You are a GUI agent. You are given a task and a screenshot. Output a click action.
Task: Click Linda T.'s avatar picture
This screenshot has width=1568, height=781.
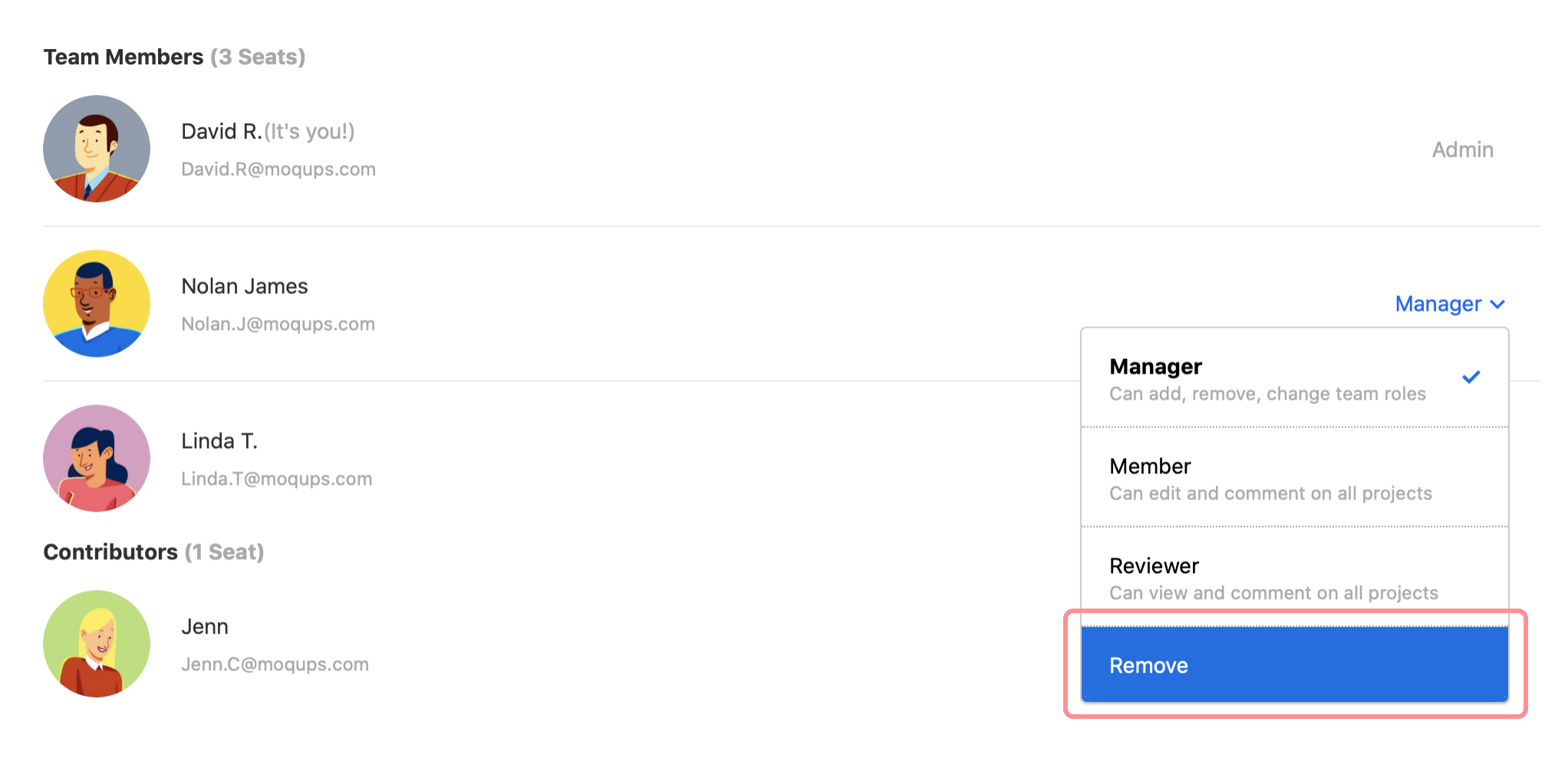tap(97, 458)
